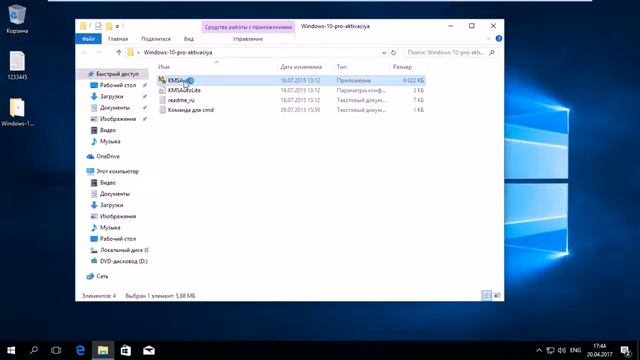This screenshot has width=640, height=360.
Task: Open Быстрый доступ in navigation pane
Action: coord(118,74)
